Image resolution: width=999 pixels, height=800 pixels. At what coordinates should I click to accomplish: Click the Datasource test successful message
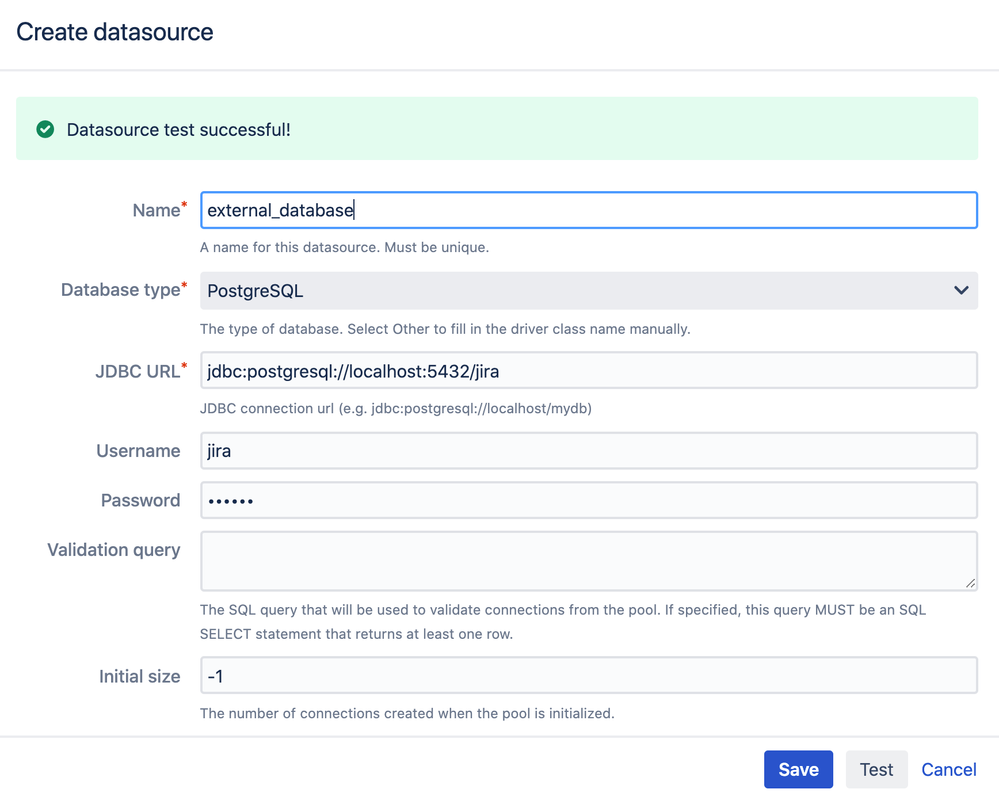178,129
